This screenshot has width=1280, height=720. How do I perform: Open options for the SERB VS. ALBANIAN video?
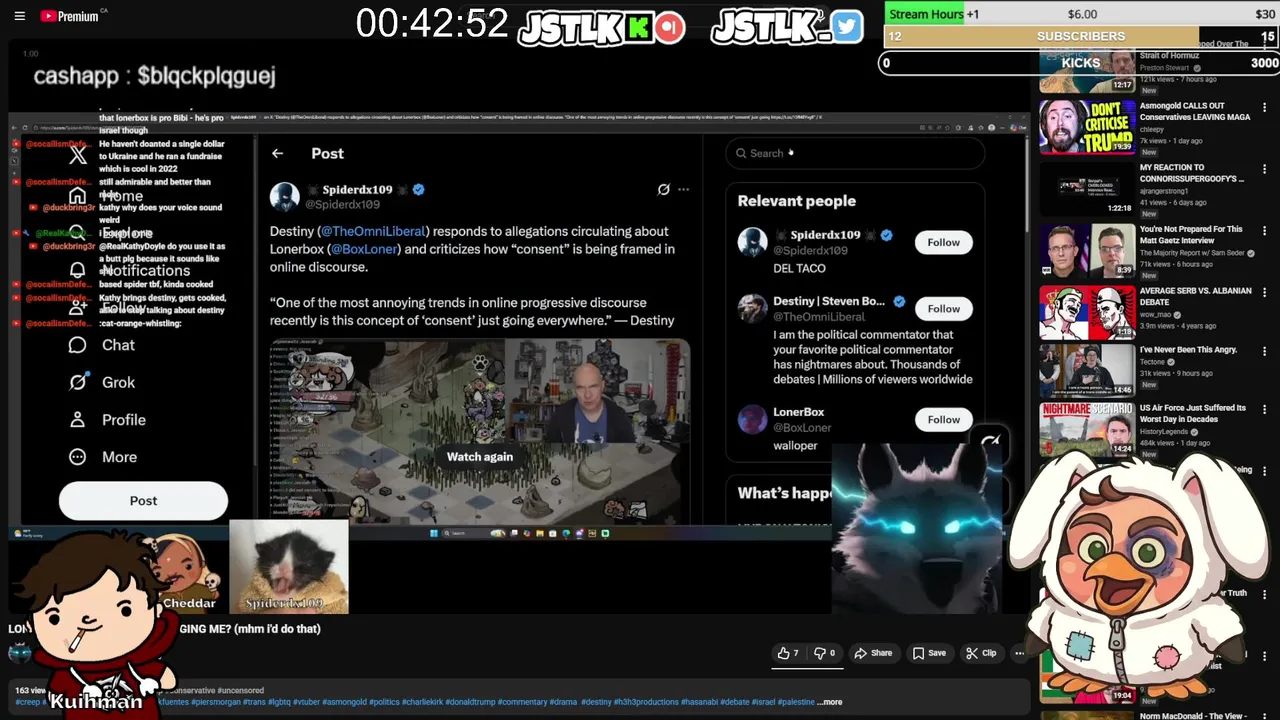point(1264,293)
